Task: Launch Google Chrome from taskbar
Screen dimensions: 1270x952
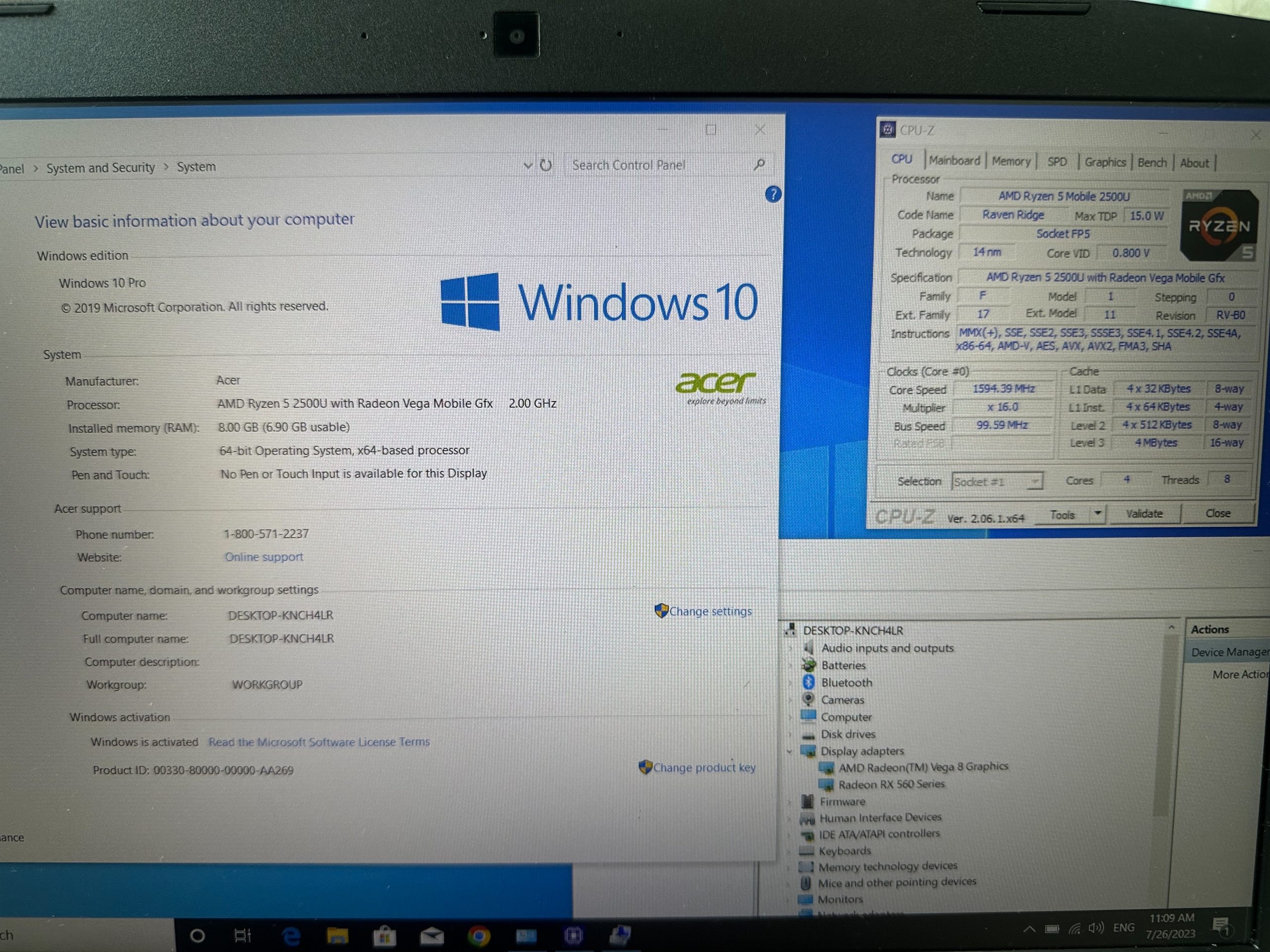Action: [479, 936]
